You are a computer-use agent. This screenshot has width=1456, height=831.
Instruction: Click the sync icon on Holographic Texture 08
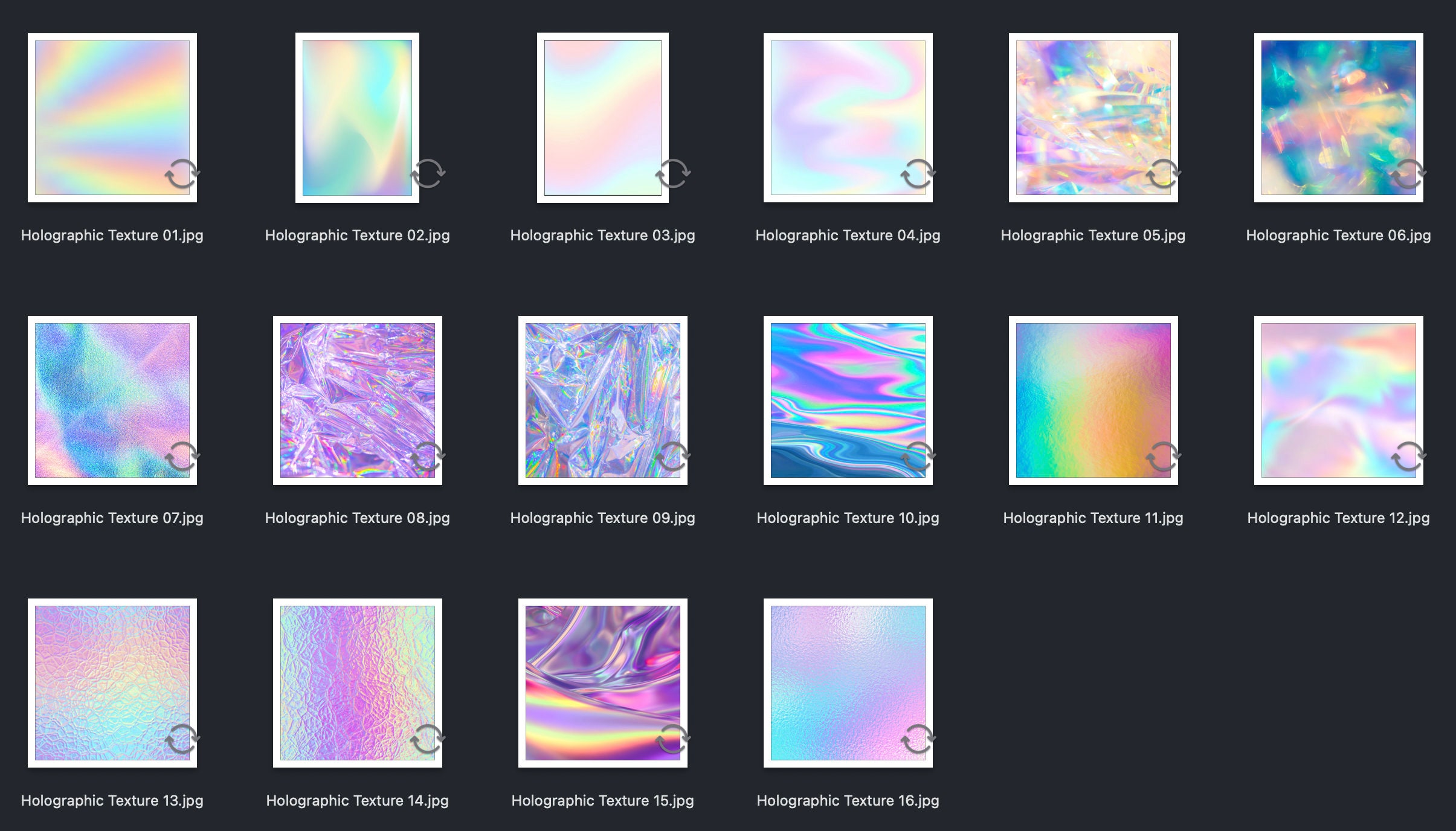click(x=428, y=457)
